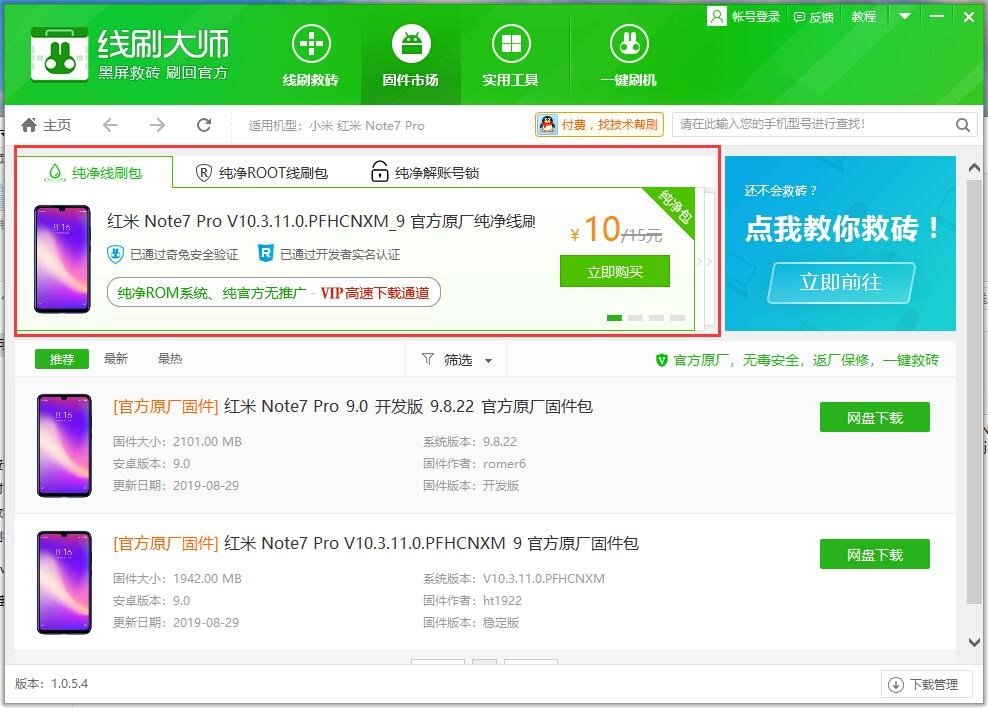
Task: Click the 帐号登录 account login
Action: click(744, 16)
